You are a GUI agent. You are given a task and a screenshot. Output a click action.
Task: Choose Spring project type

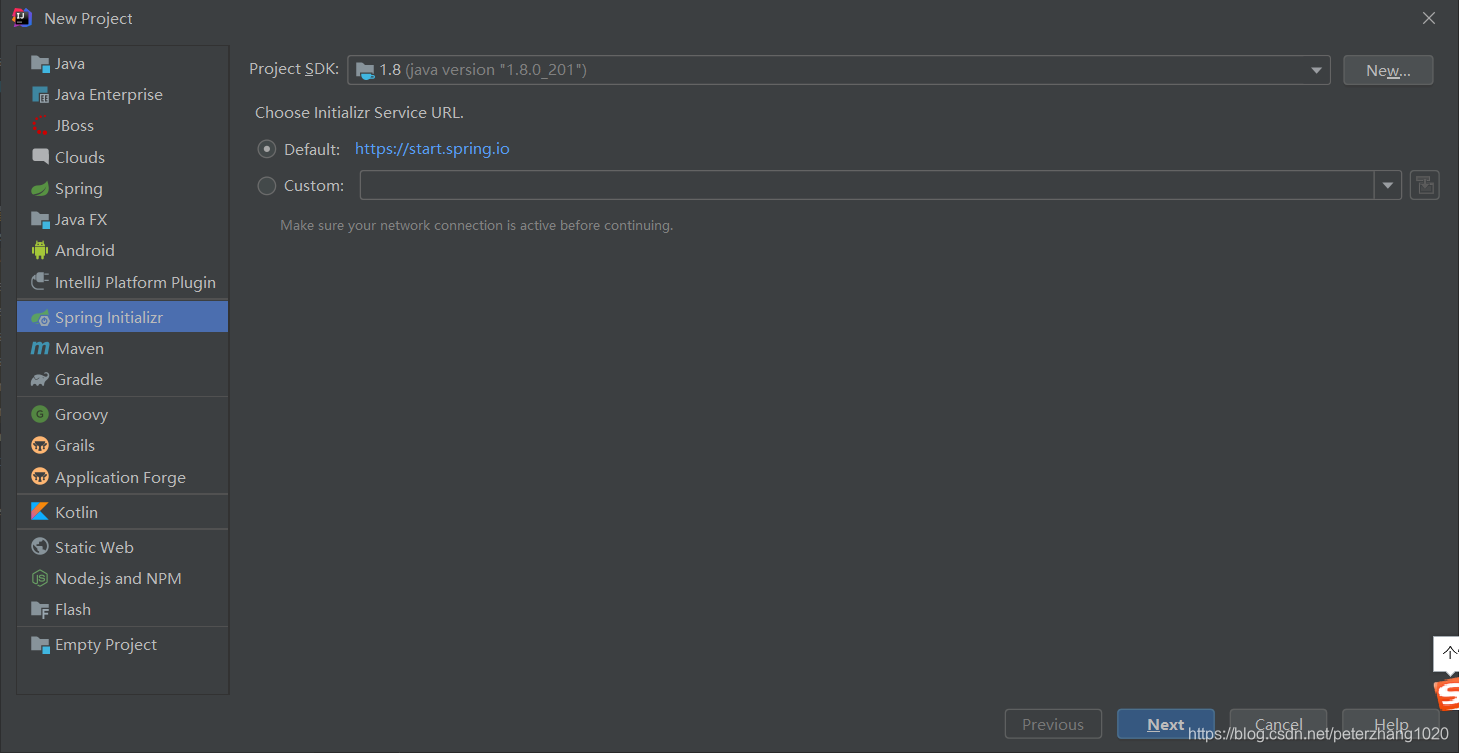(x=122, y=188)
